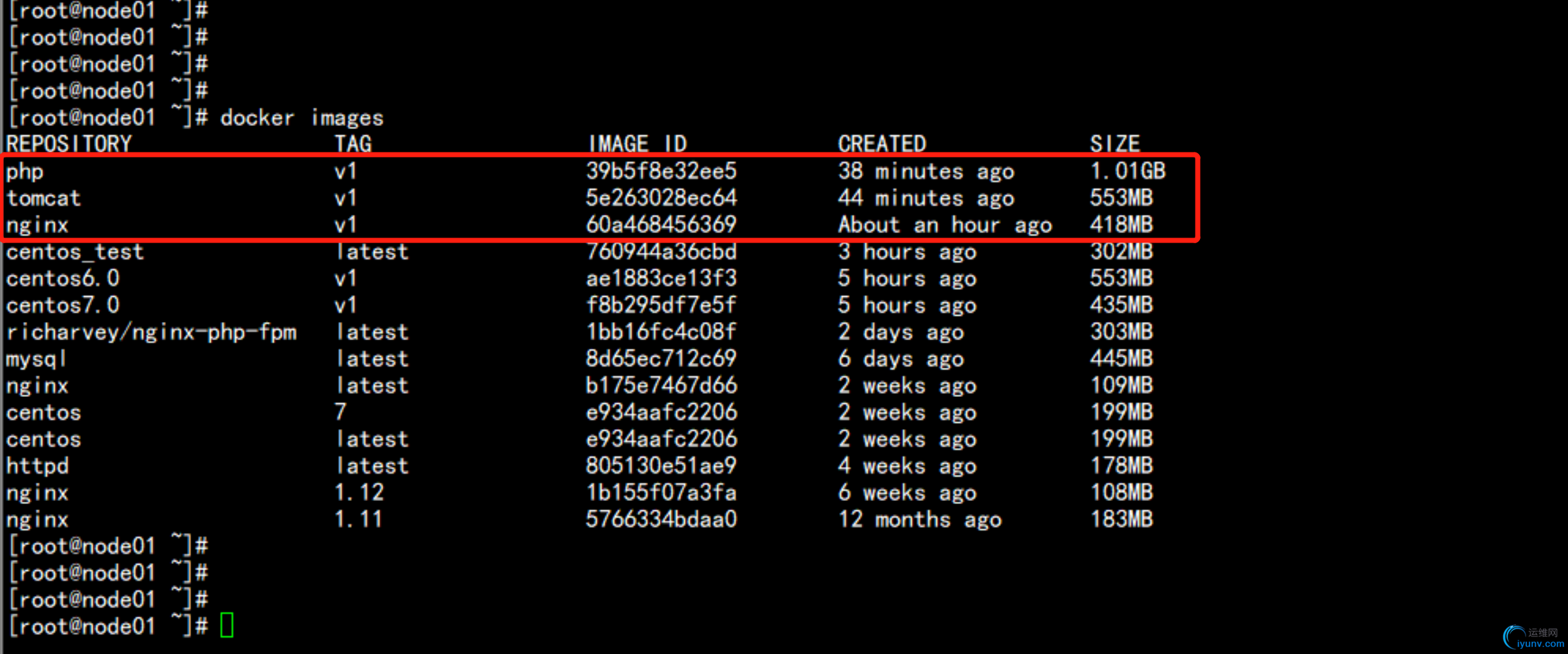Click the 303MB size value
The image size is (1568, 654).
point(1121,332)
